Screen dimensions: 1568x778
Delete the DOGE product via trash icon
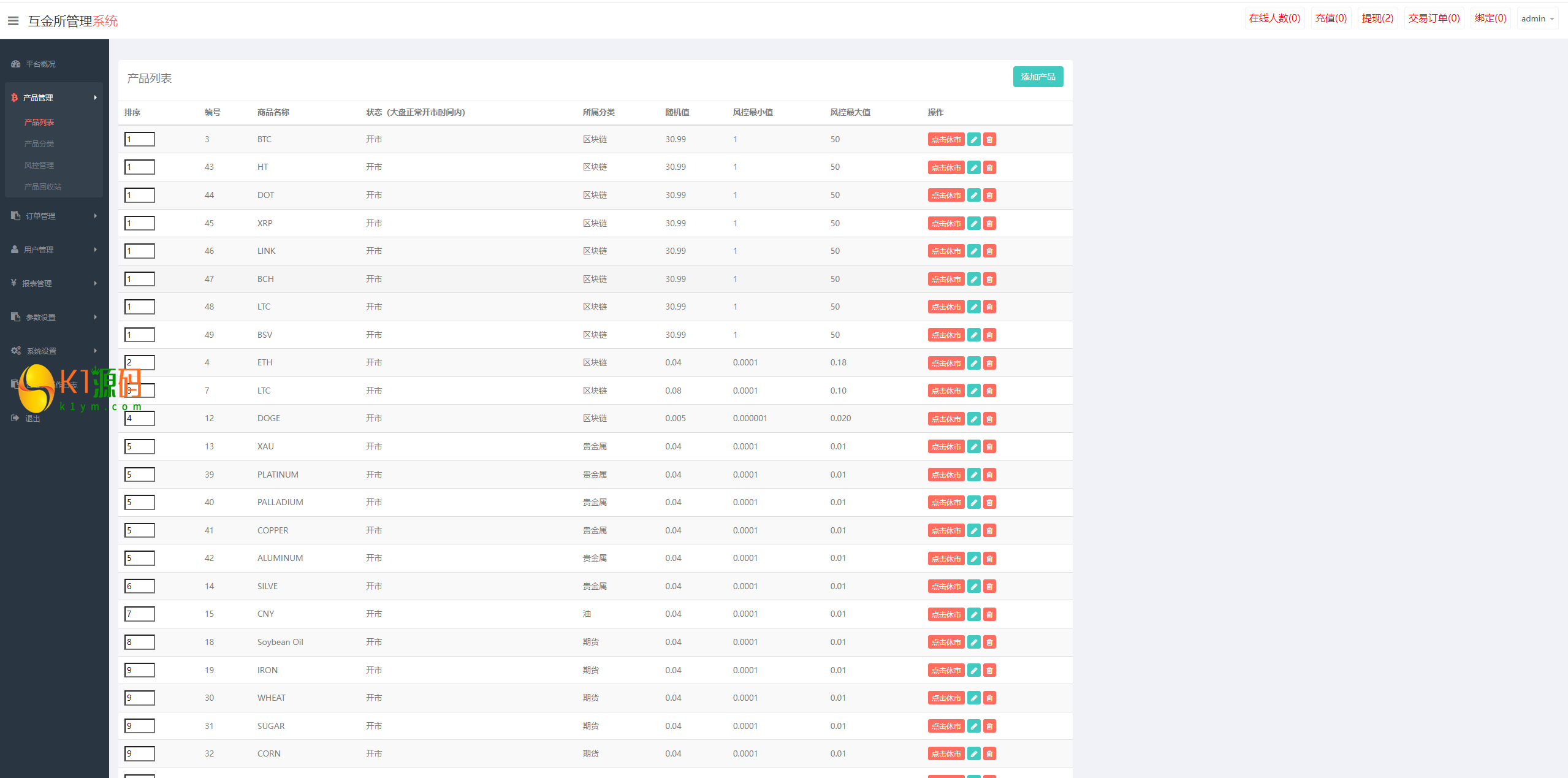pos(989,419)
